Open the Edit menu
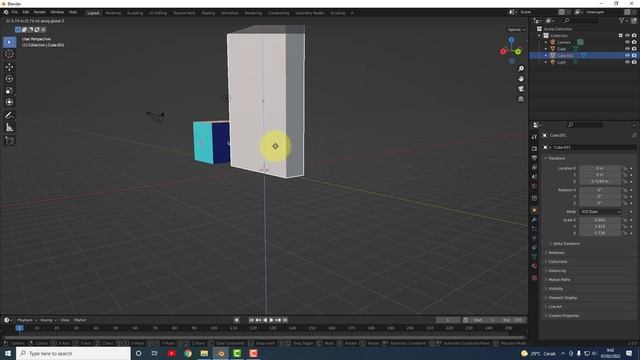Screen dimensions: 640x360 coord(26,12)
